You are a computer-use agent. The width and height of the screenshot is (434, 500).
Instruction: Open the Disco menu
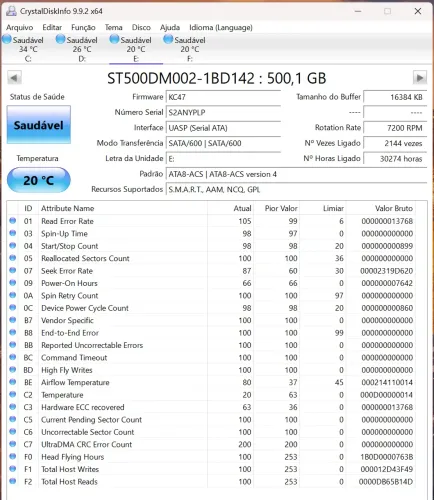coord(141,27)
